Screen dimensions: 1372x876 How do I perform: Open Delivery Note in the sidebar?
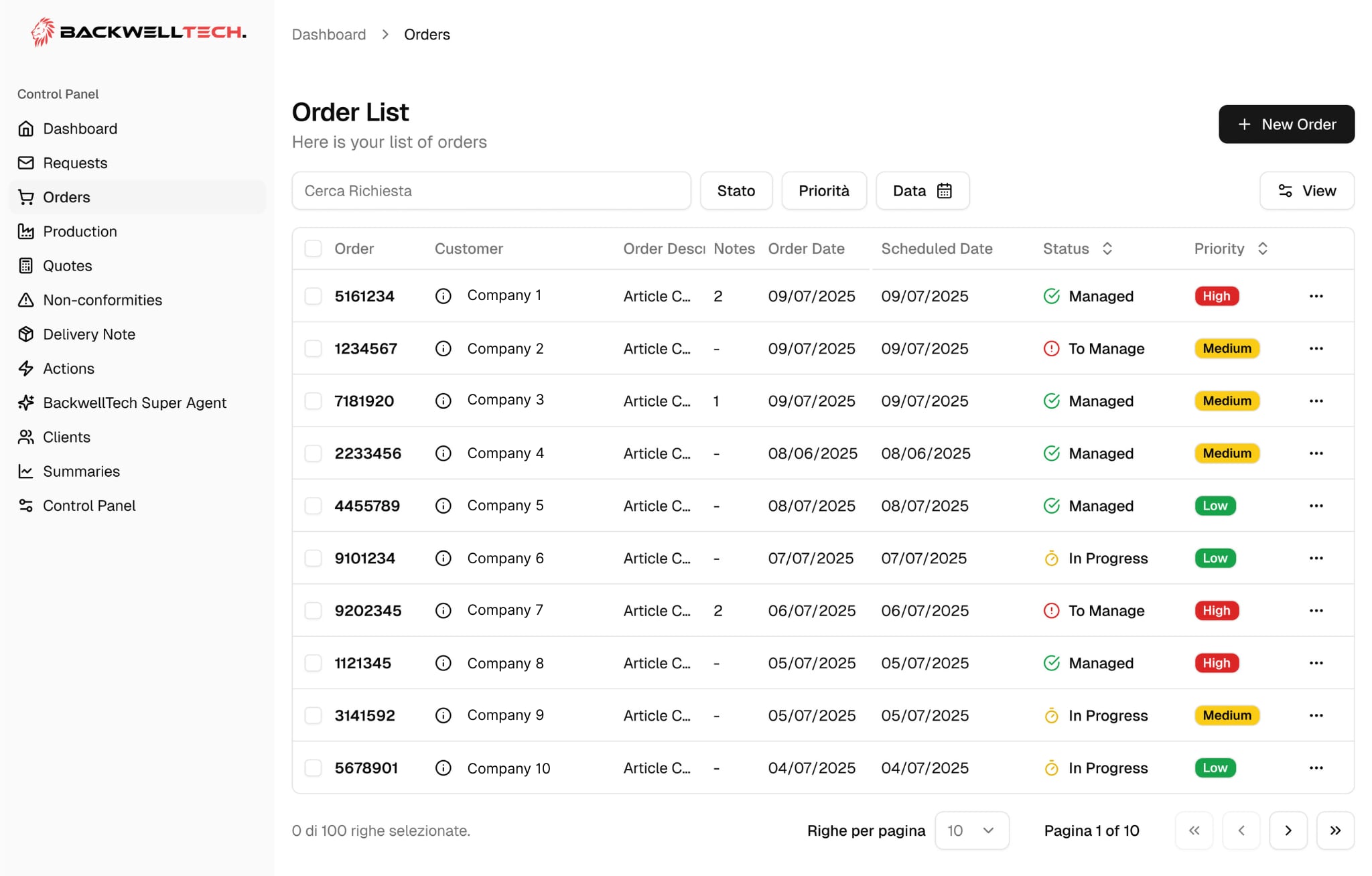click(137, 334)
